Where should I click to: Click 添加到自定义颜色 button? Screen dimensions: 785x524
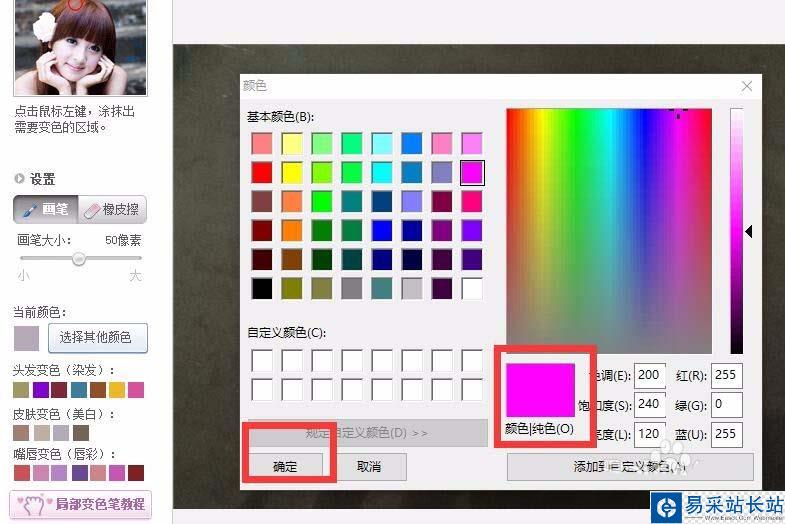(630, 466)
